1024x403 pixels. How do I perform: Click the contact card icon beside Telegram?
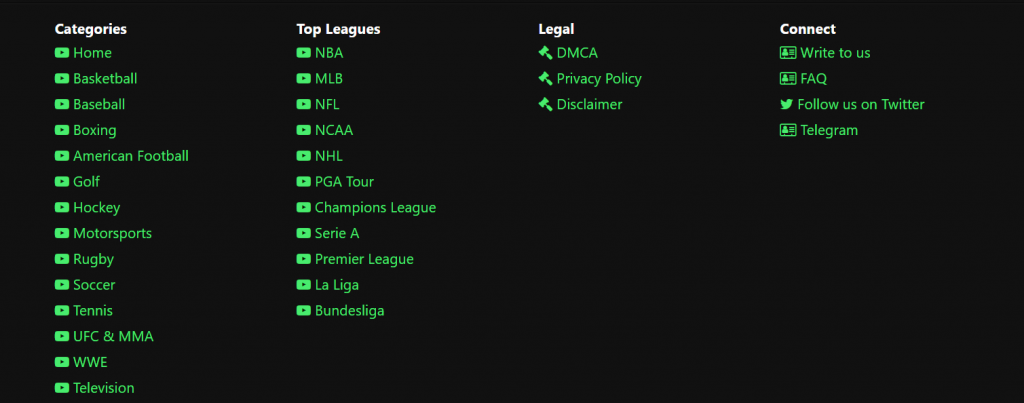point(788,130)
